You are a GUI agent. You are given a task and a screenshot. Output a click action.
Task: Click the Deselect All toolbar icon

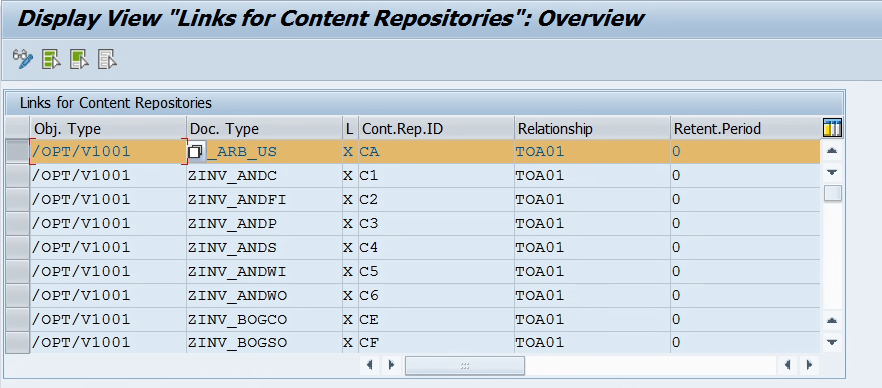(107, 59)
